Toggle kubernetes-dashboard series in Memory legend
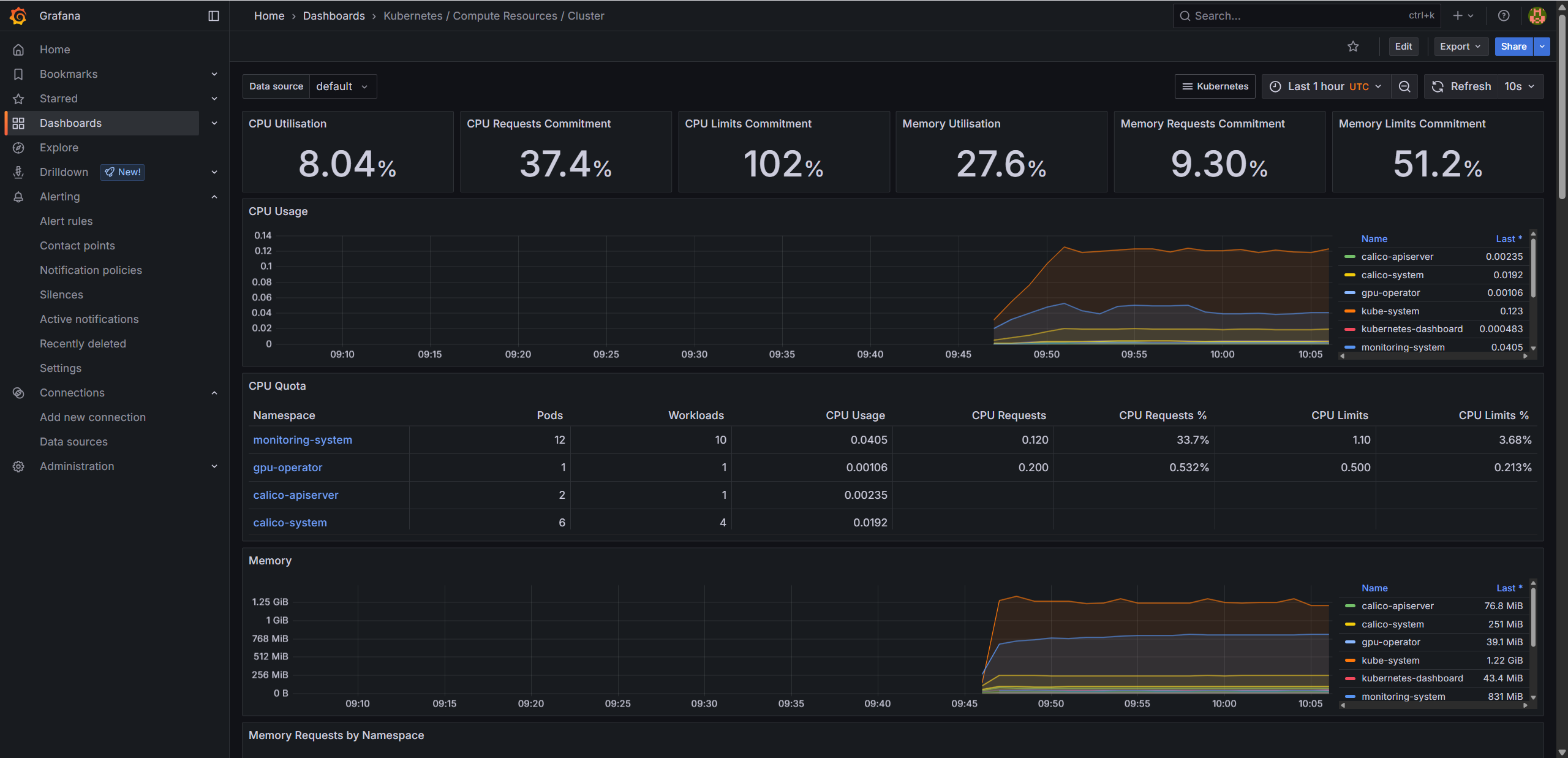The height and width of the screenshot is (758, 1568). click(1412, 678)
